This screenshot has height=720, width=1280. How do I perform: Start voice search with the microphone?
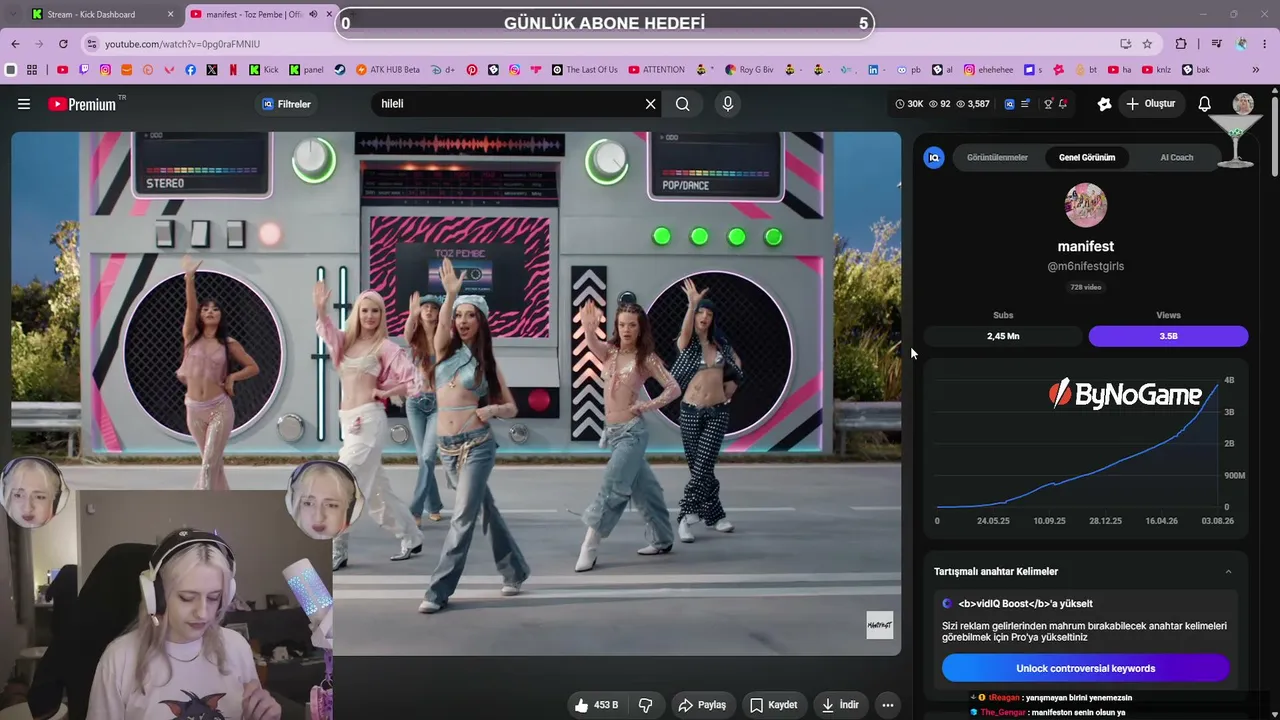click(x=728, y=104)
